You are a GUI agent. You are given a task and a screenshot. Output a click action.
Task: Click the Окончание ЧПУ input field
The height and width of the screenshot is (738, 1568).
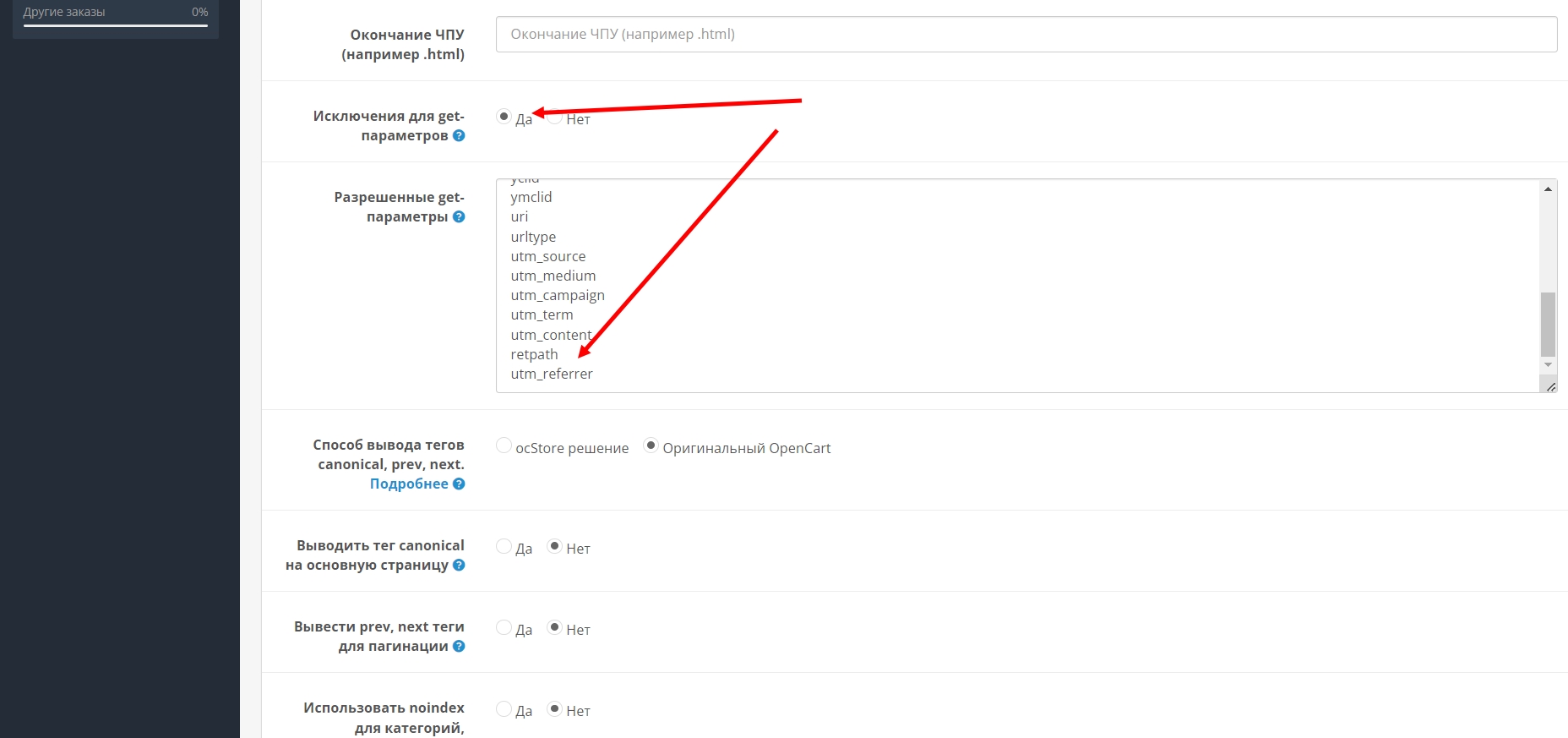[x=1026, y=35]
